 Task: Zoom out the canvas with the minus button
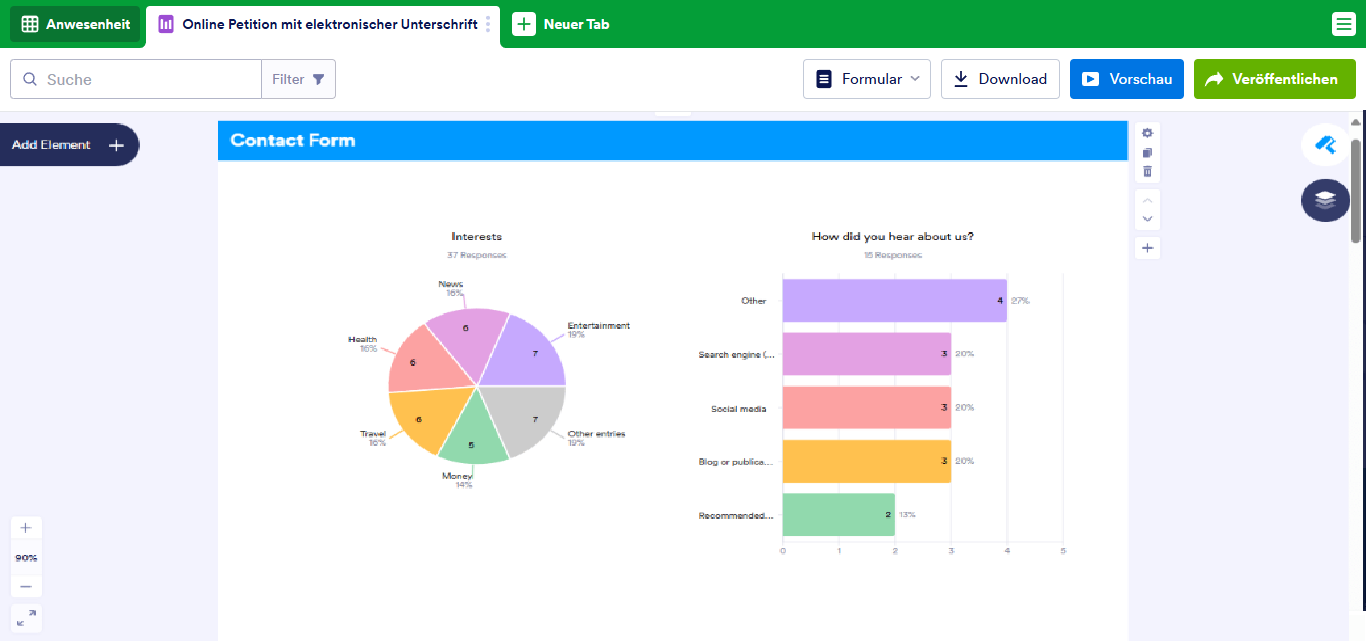[x=26, y=587]
